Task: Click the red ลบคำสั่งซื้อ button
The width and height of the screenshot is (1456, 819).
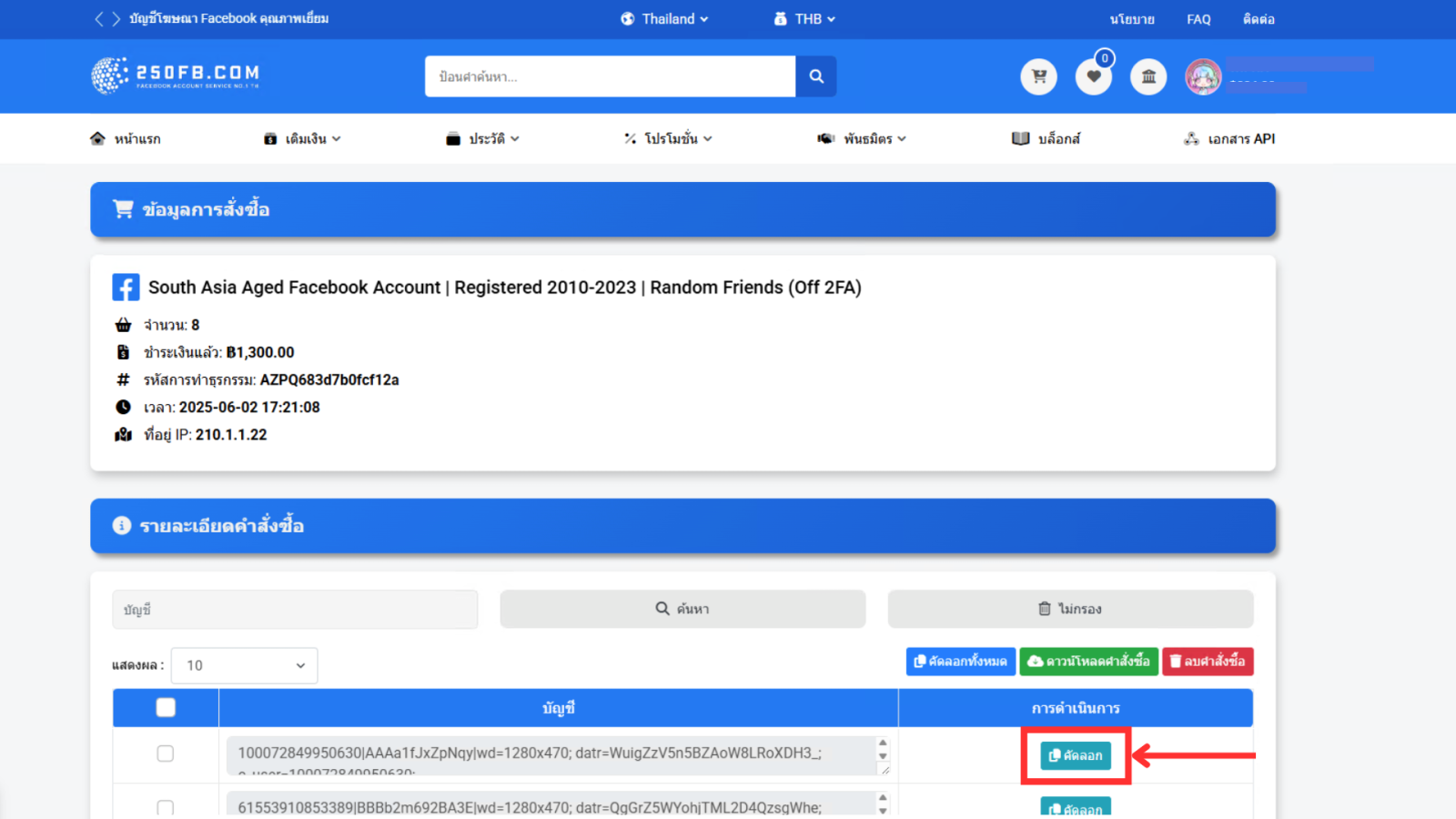Action: click(x=1208, y=662)
